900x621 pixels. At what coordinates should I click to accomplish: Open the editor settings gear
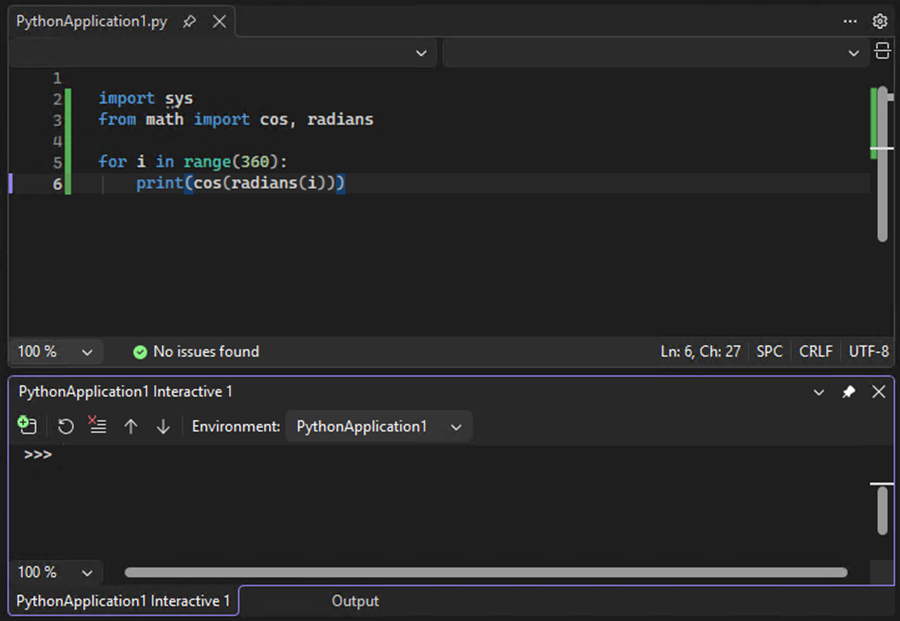pos(880,21)
